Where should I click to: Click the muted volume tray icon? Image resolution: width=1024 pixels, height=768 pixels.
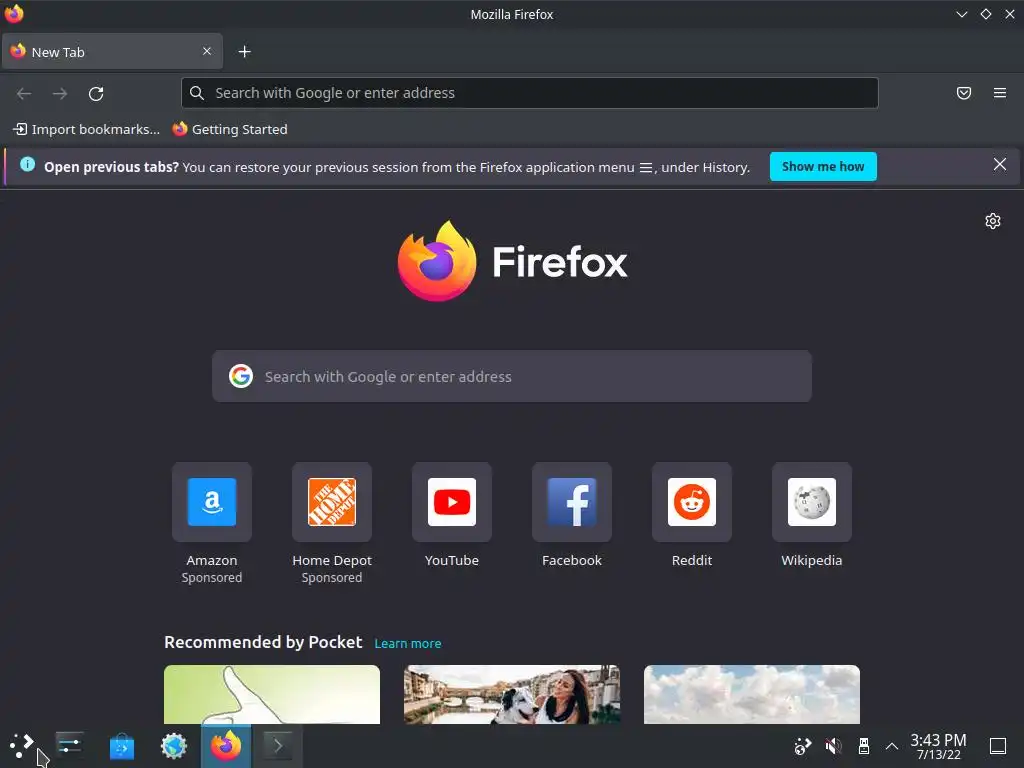pos(833,746)
